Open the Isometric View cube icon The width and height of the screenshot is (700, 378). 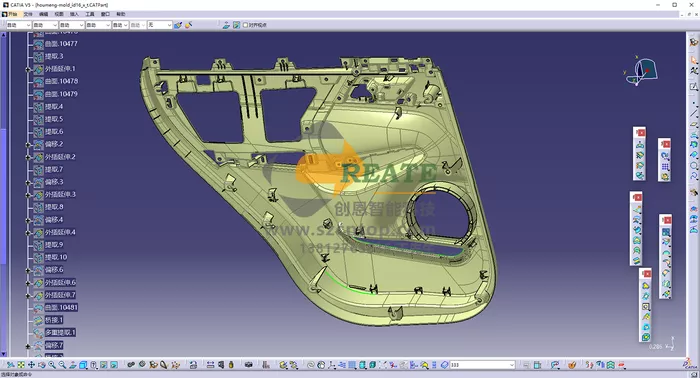click(83, 365)
